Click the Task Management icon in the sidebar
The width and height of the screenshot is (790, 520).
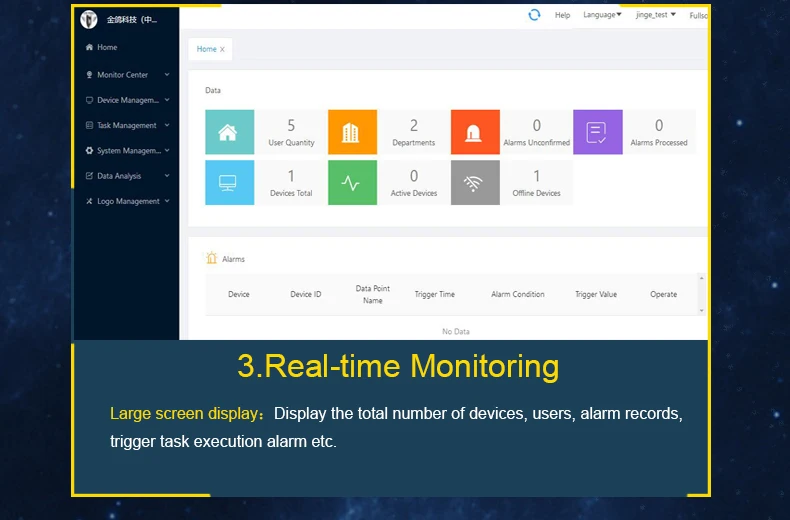89,125
